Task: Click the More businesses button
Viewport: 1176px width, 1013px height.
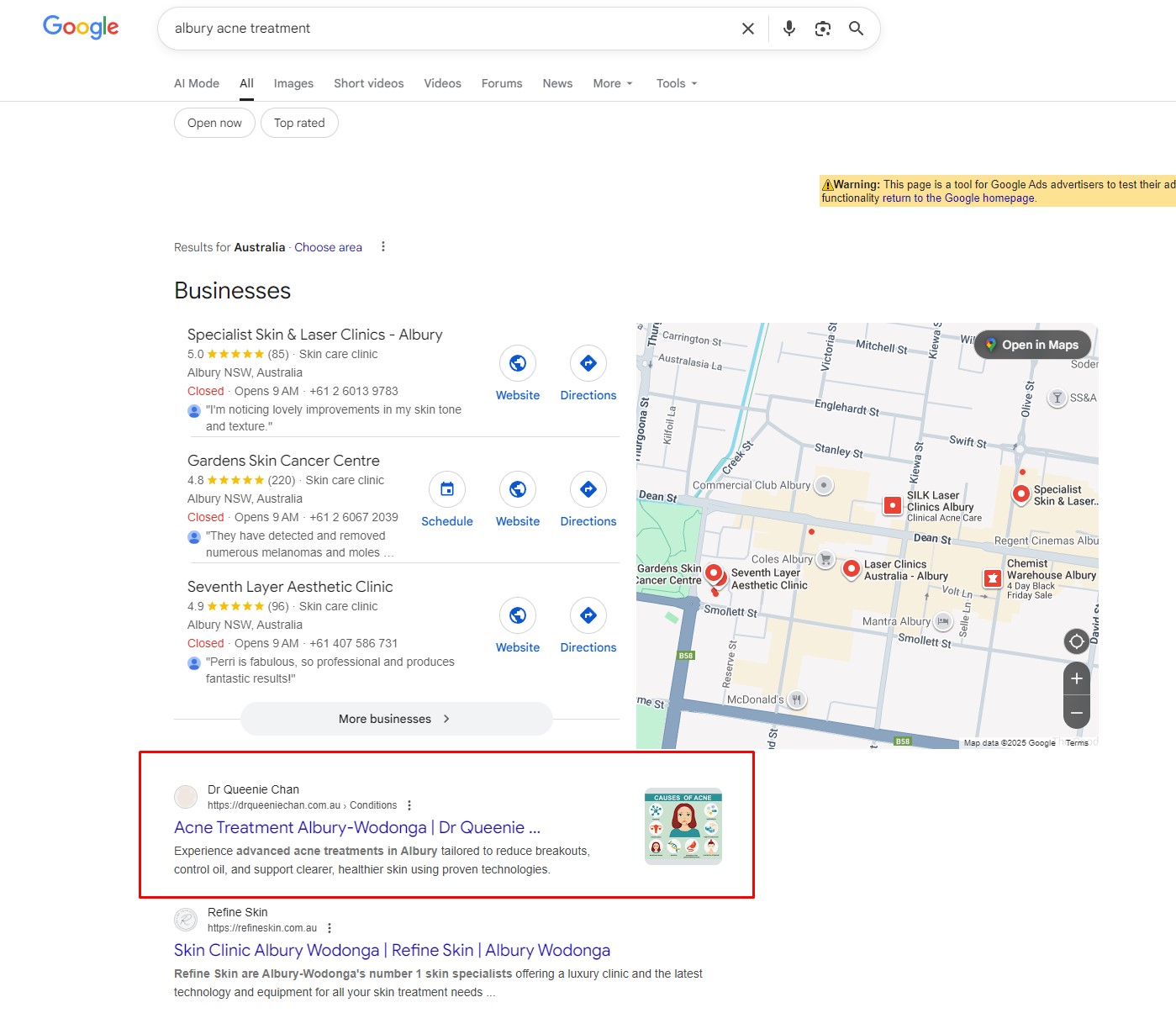Action: (396, 719)
